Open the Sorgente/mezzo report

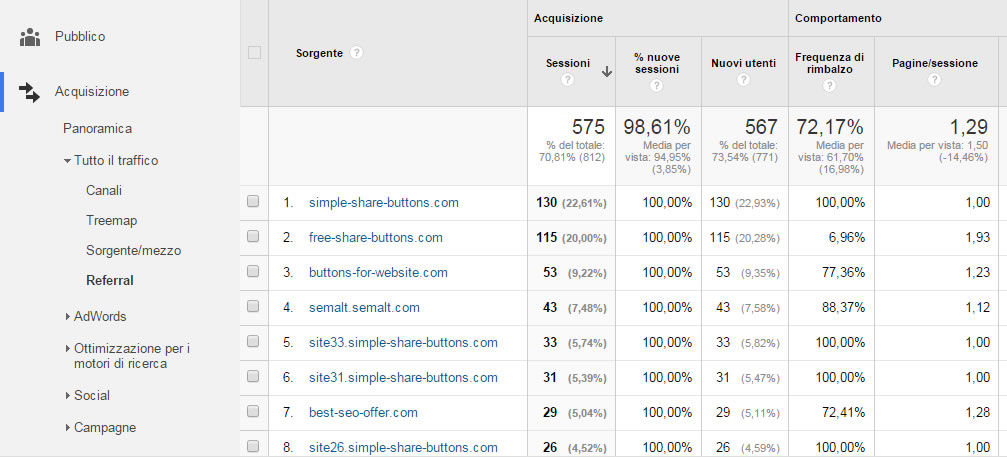pyautogui.click(x=133, y=250)
